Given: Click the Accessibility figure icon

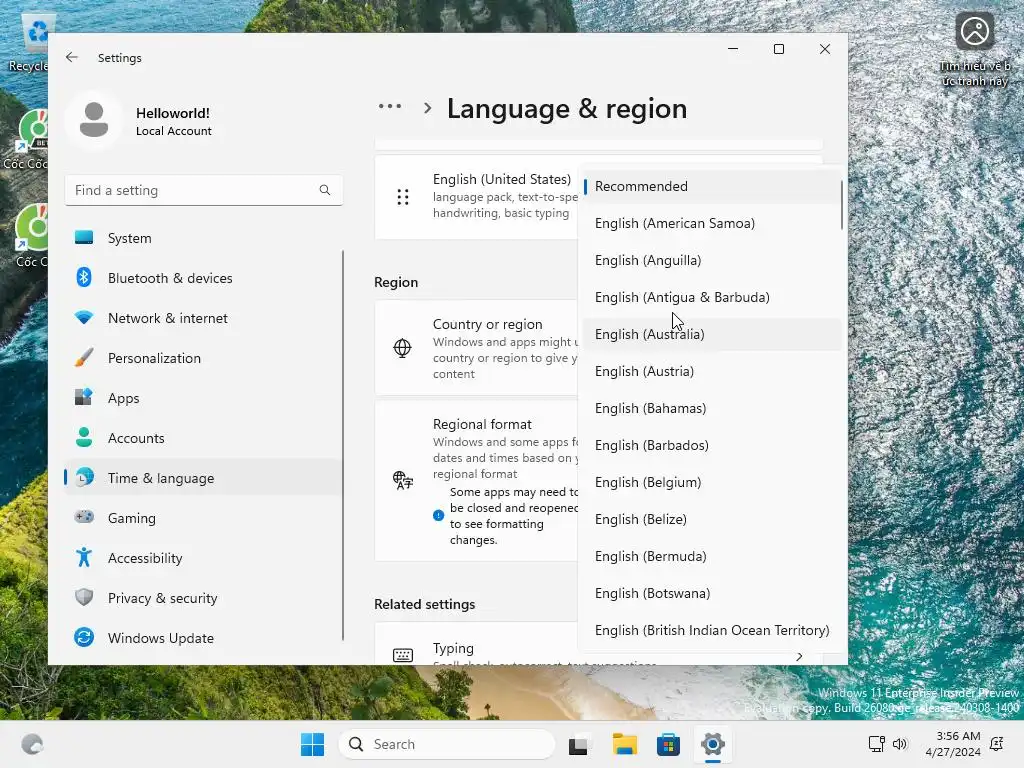Looking at the screenshot, I should click(84, 557).
